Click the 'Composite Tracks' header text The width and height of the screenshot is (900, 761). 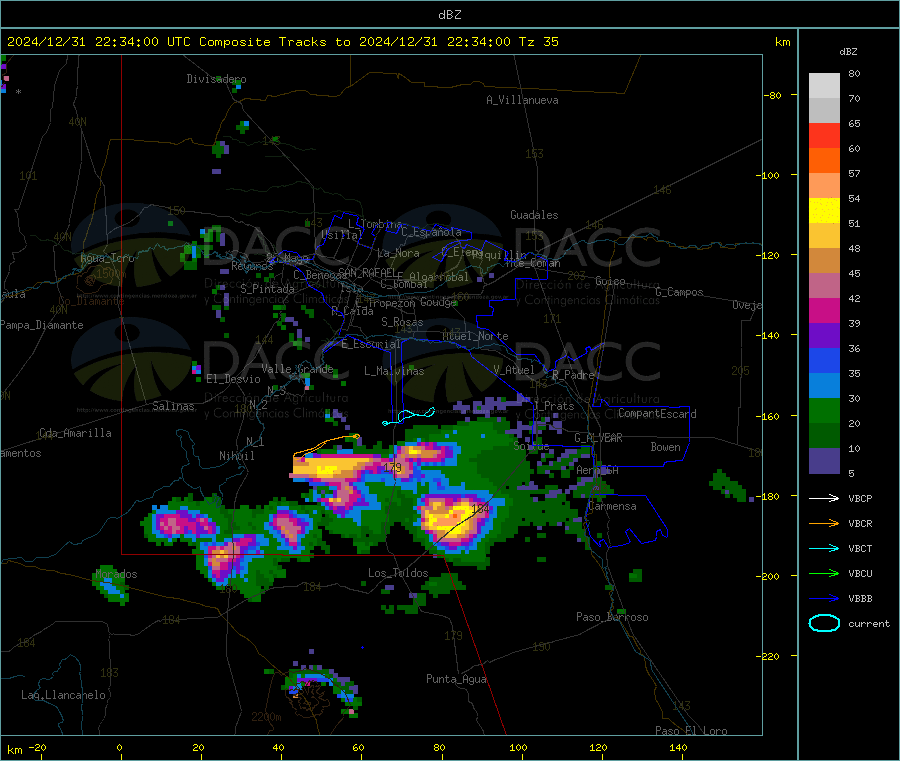tap(262, 42)
